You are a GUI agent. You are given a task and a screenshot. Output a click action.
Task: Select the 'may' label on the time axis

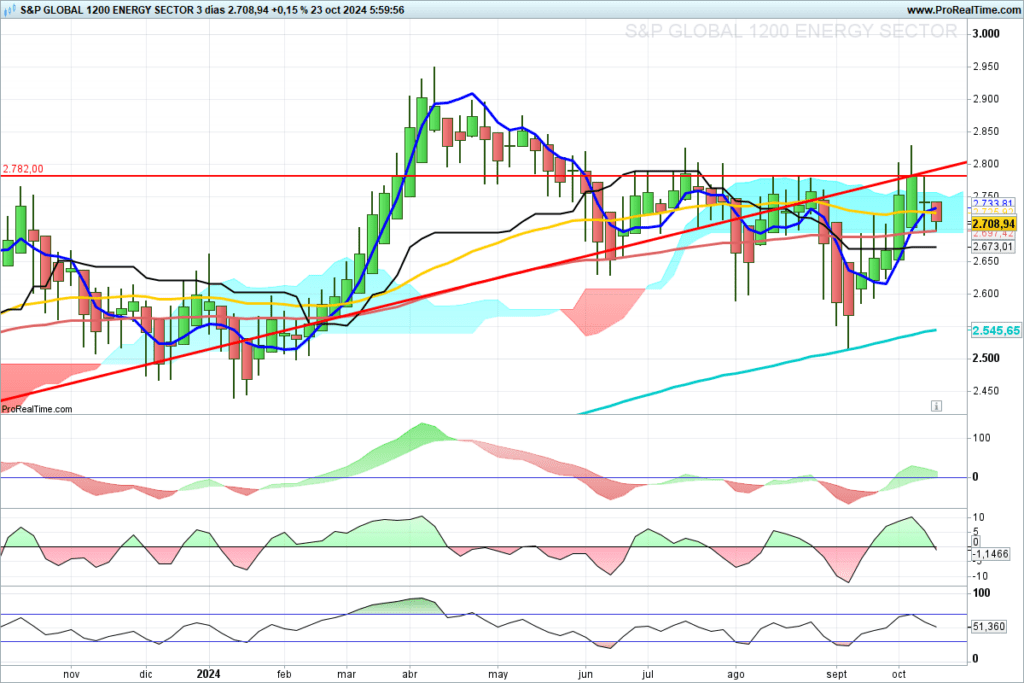pos(498,674)
